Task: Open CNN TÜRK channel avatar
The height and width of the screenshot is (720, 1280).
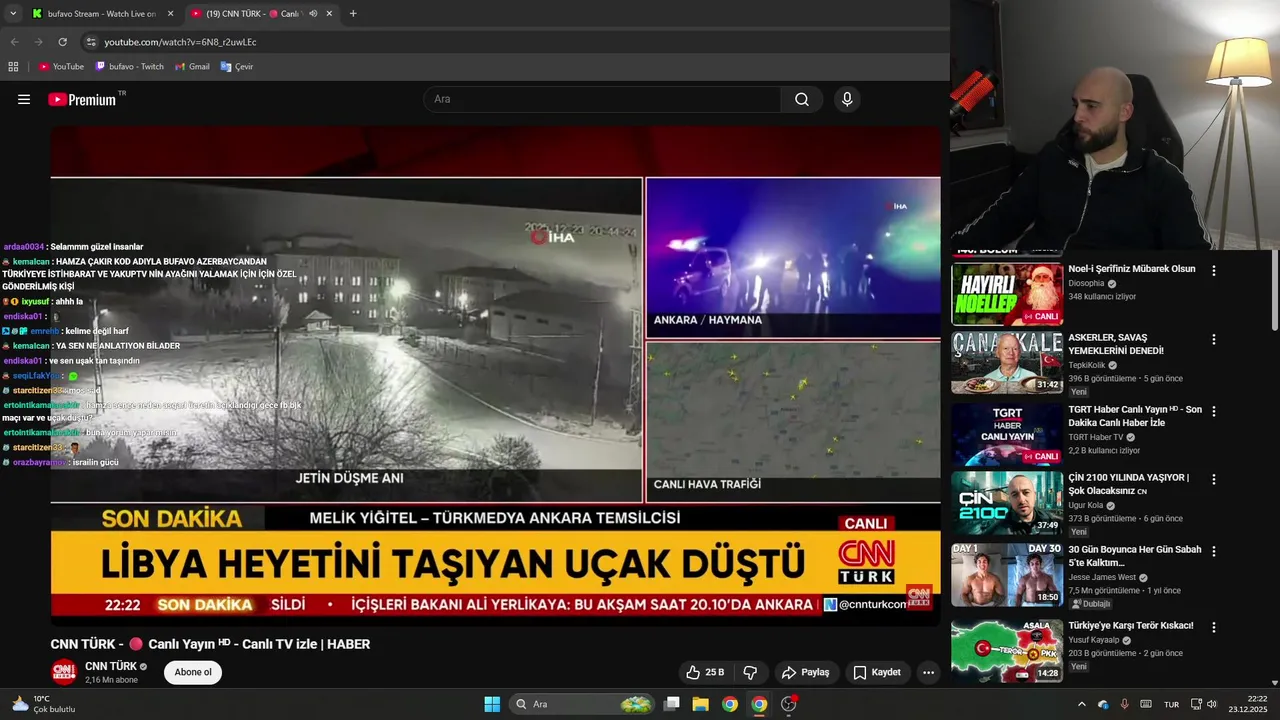Action: pyautogui.click(x=64, y=672)
